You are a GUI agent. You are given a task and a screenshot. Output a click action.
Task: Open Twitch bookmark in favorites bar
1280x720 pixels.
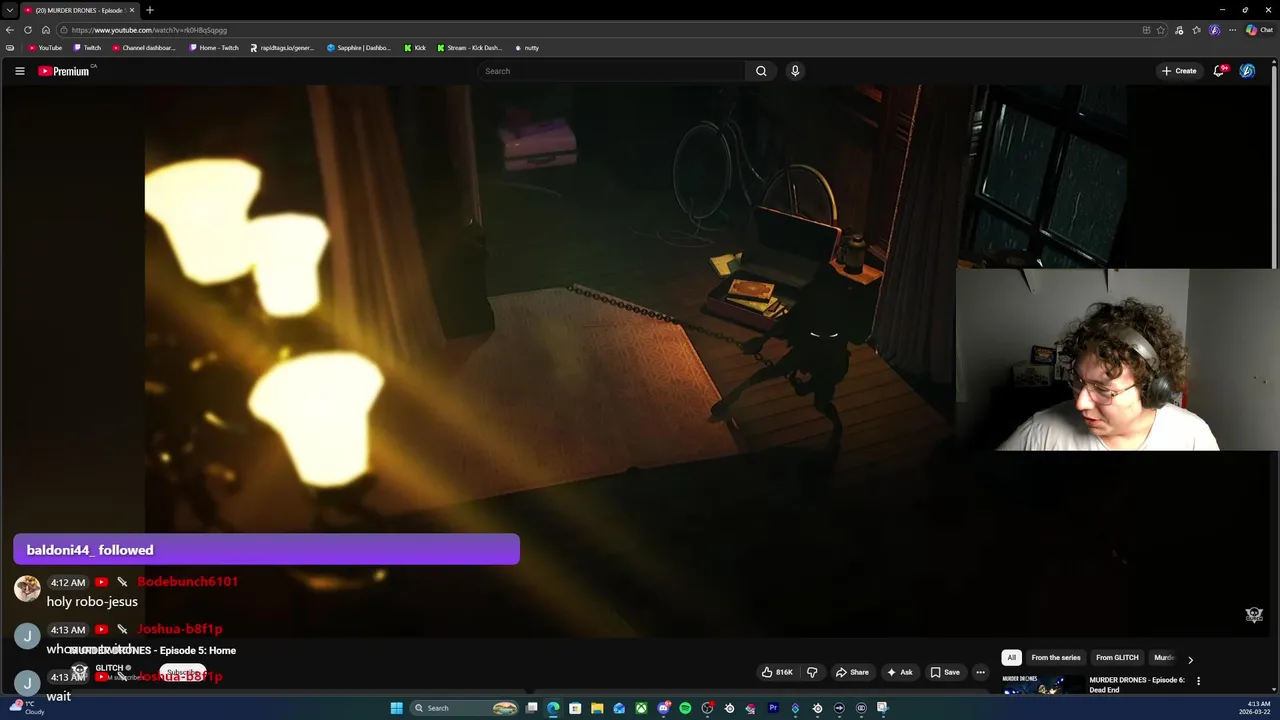coord(87,48)
